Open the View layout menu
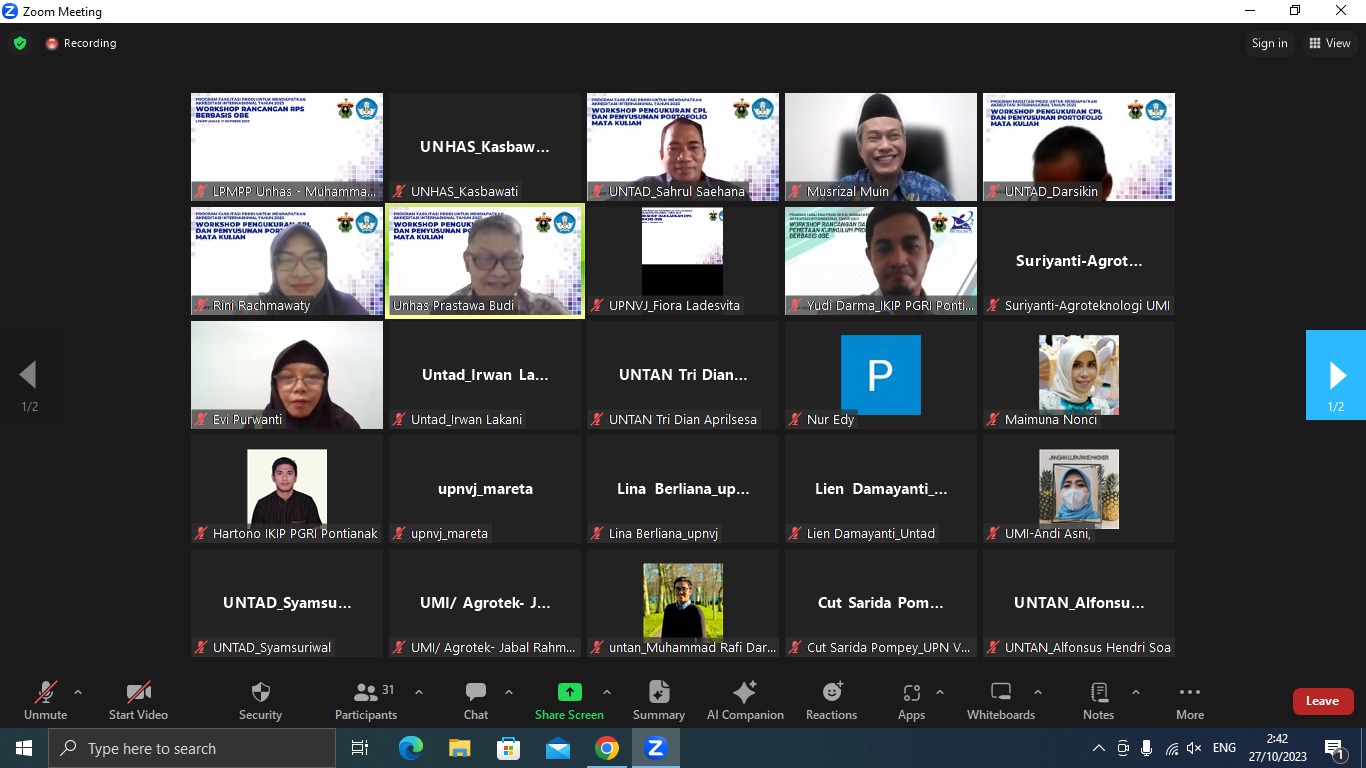This screenshot has height=768, width=1366. 1329,43
